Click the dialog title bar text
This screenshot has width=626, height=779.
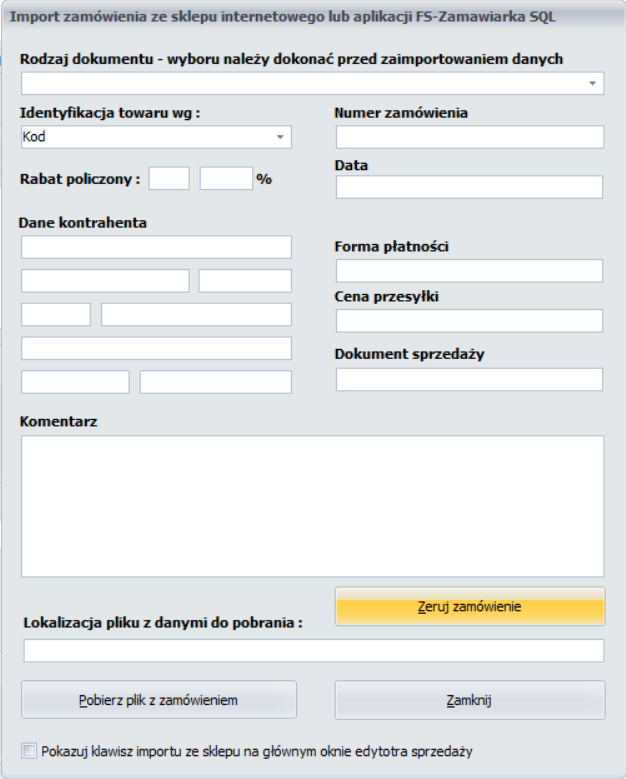click(282, 16)
